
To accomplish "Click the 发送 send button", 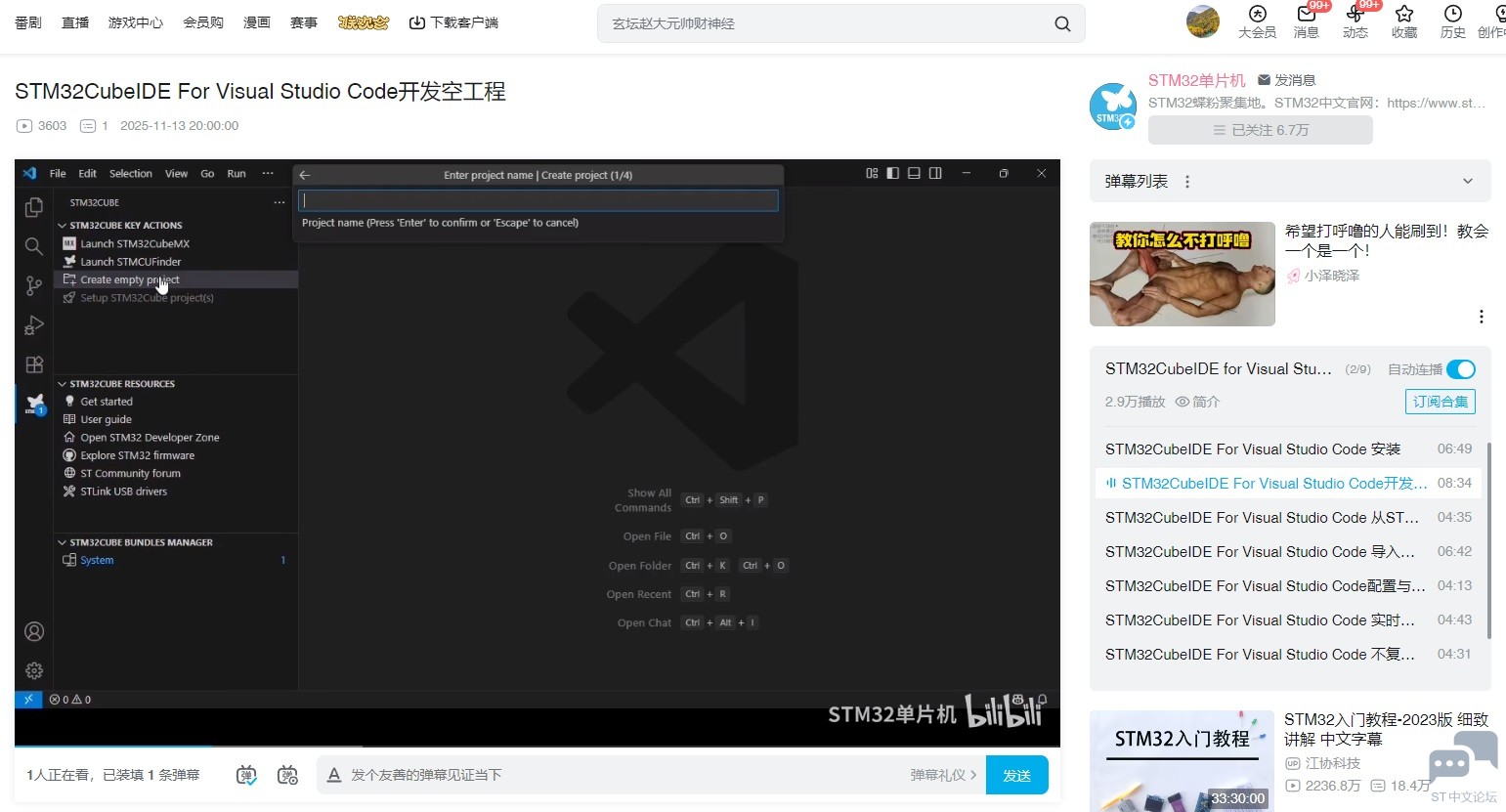I will coord(1017,775).
